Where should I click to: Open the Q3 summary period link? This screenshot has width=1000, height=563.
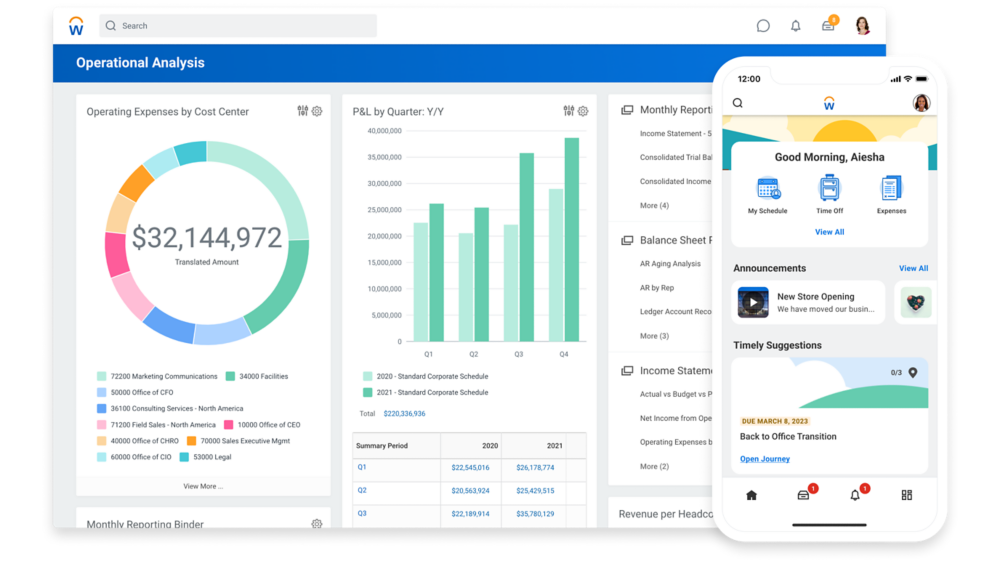(362, 513)
